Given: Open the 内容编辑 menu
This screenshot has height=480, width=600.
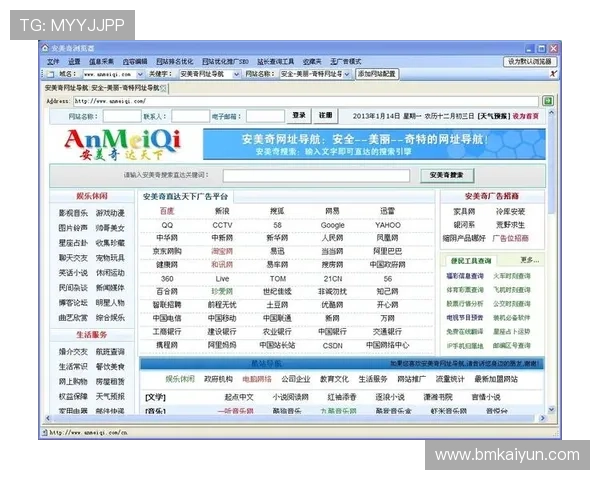Looking at the screenshot, I should click(x=135, y=62).
